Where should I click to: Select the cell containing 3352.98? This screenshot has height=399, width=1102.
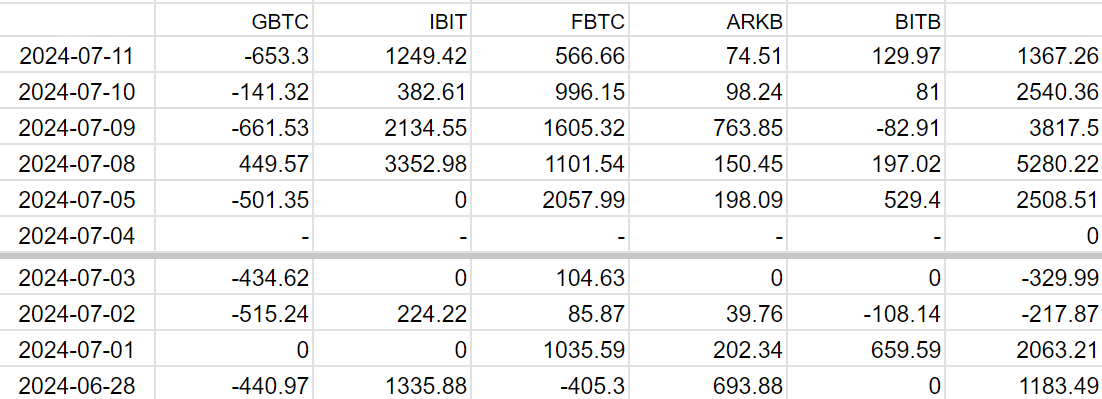(392, 164)
